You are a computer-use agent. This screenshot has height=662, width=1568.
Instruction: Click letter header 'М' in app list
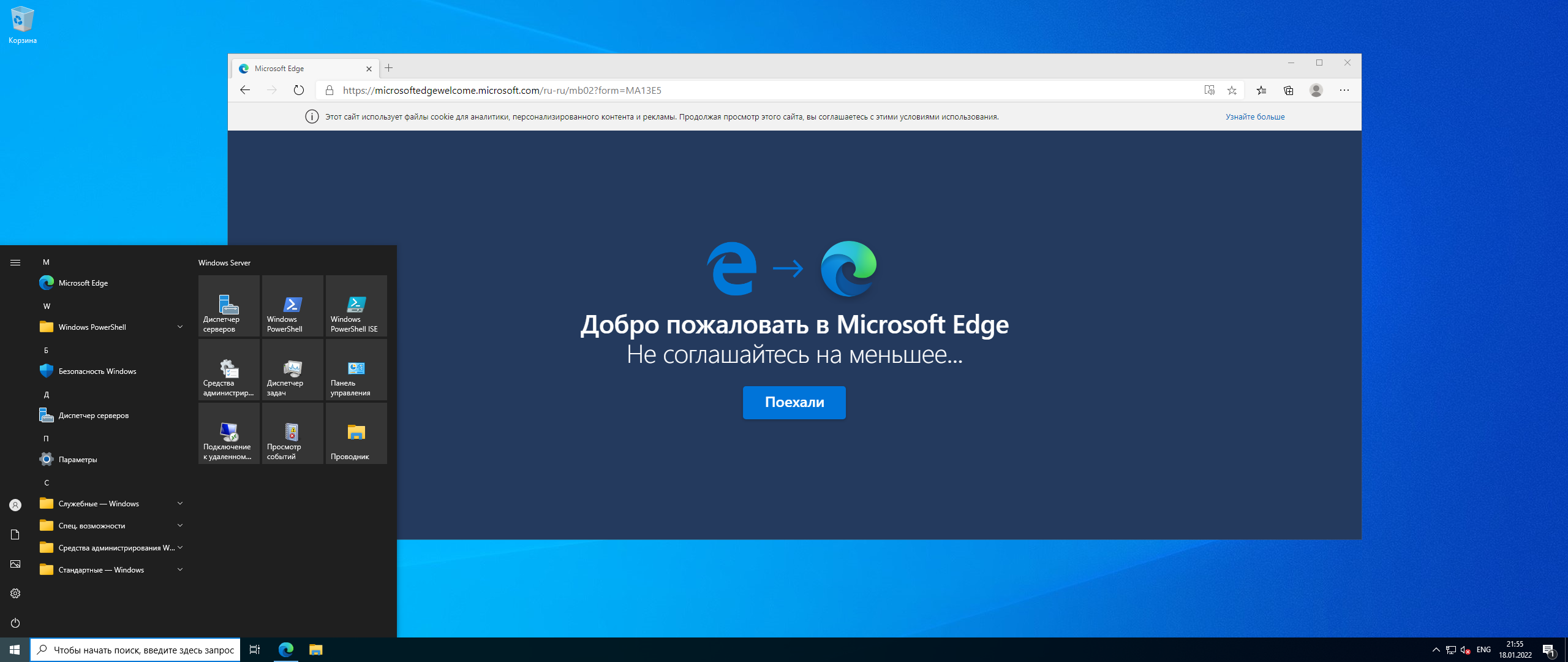46,262
